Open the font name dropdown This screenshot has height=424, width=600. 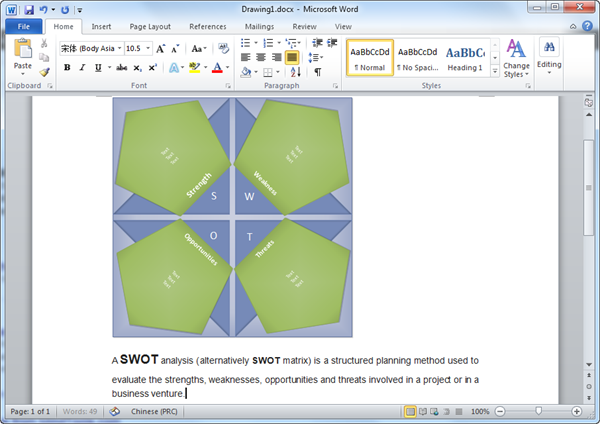[119, 48]
